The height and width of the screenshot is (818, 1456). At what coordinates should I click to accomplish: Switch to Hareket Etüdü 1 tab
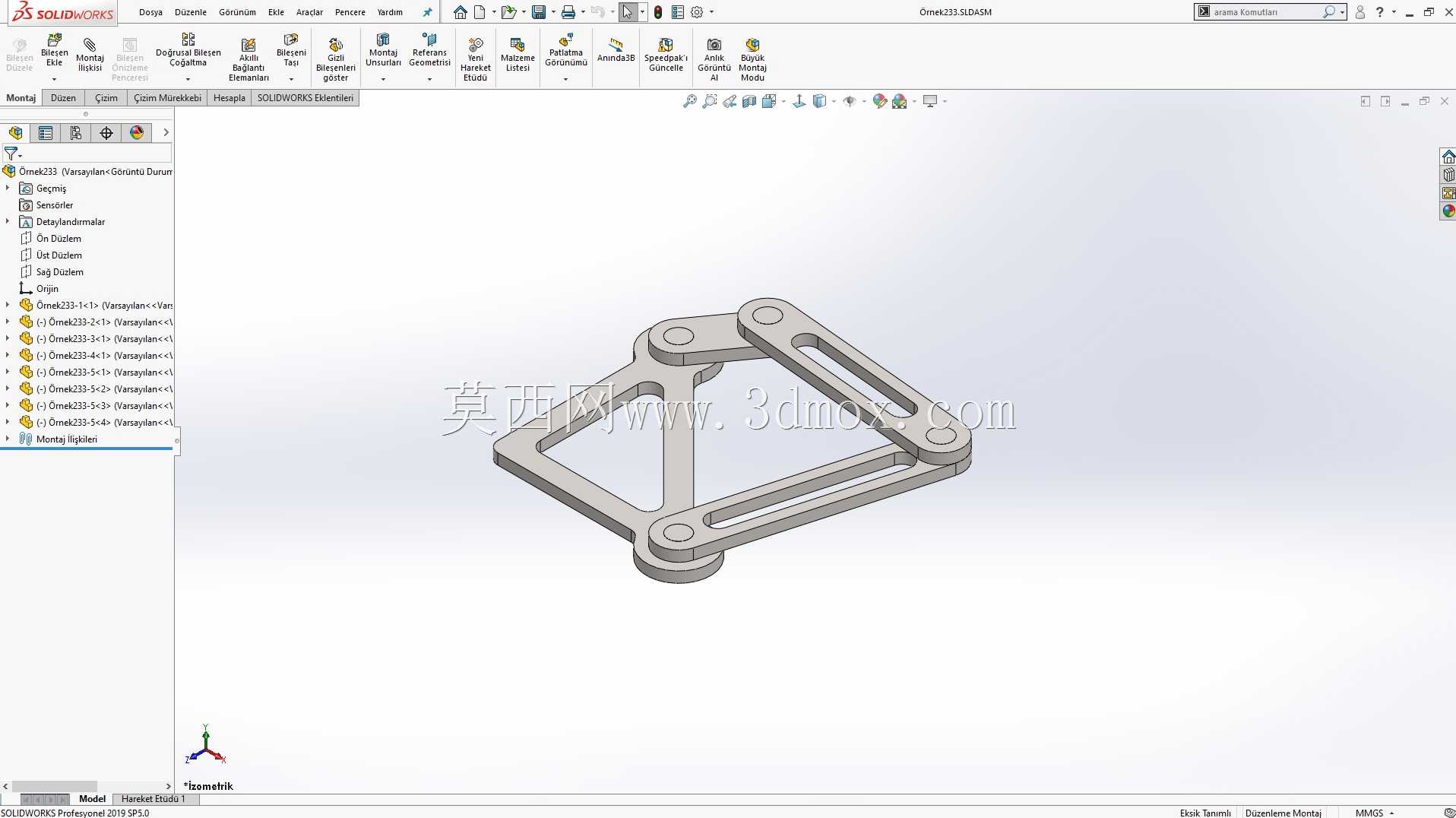[153, 799]
